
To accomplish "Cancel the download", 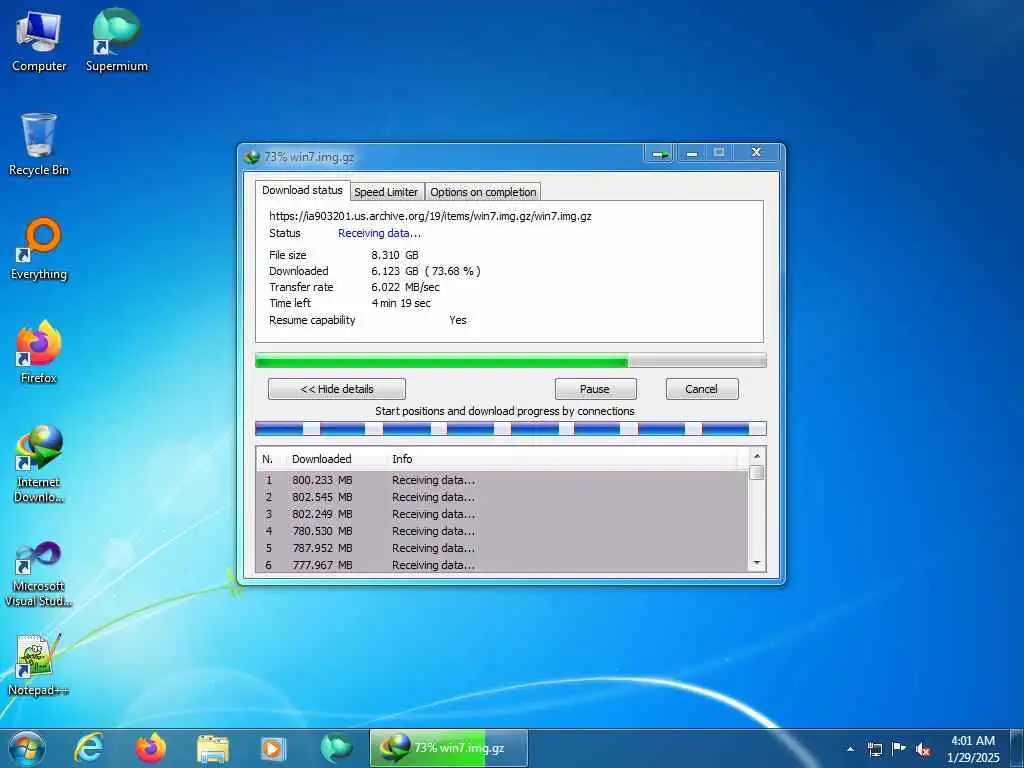I will point(702,389).
